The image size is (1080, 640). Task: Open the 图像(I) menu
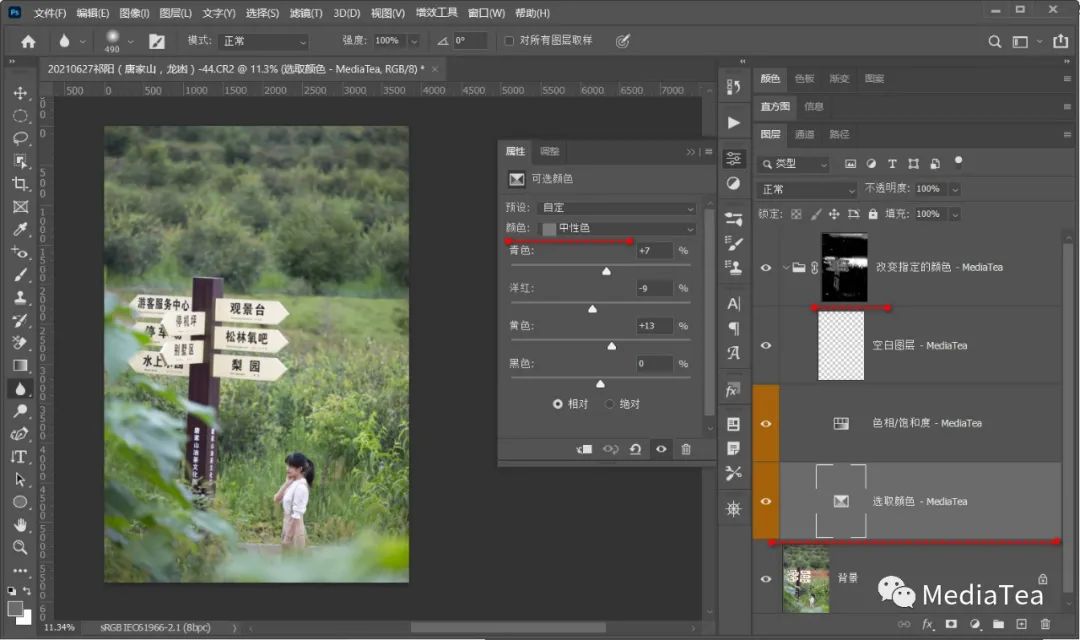pos(134,13)
